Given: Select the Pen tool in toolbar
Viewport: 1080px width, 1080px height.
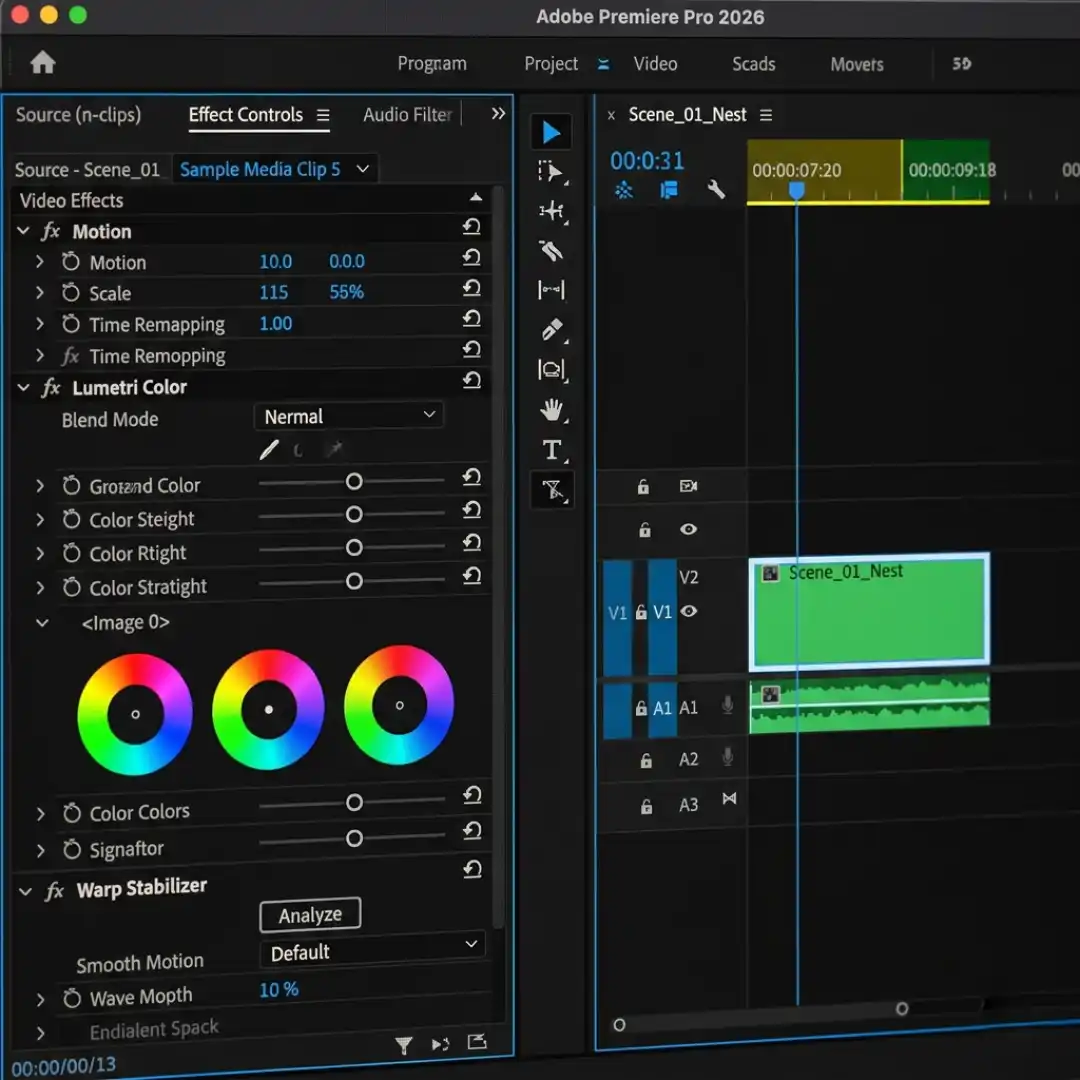Looking at the screenshot, I should click(552, 330).
